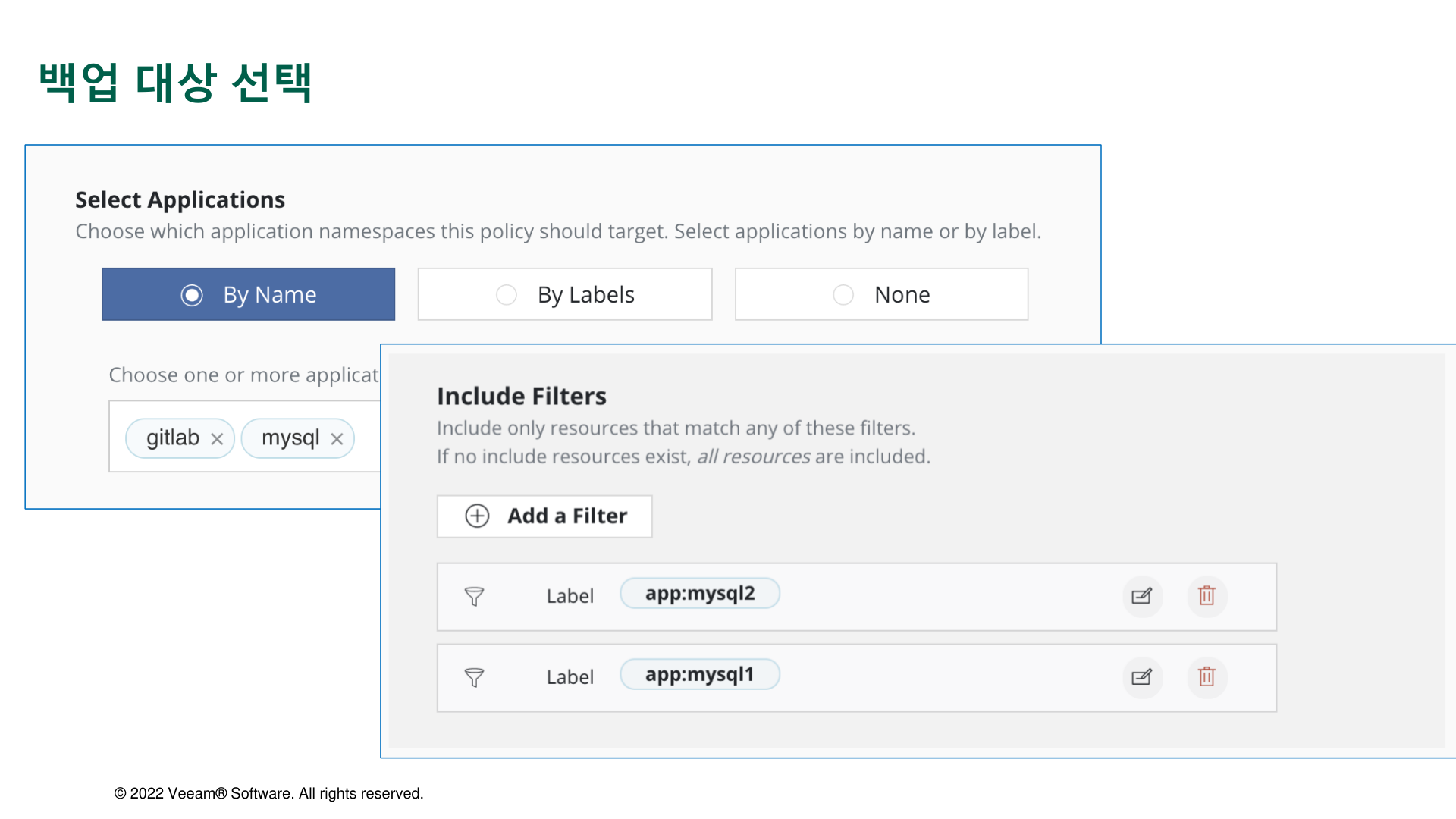The height and width of the screenshot is (819, 1456).
Task: Delete the app:mysql2 label filter
Action: point(1207,596)
